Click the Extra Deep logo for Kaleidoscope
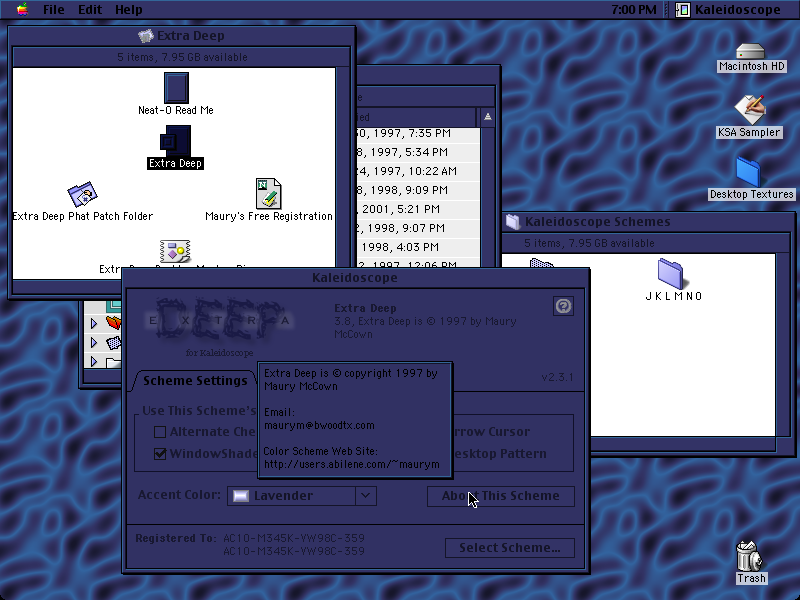 click(219, 327)
